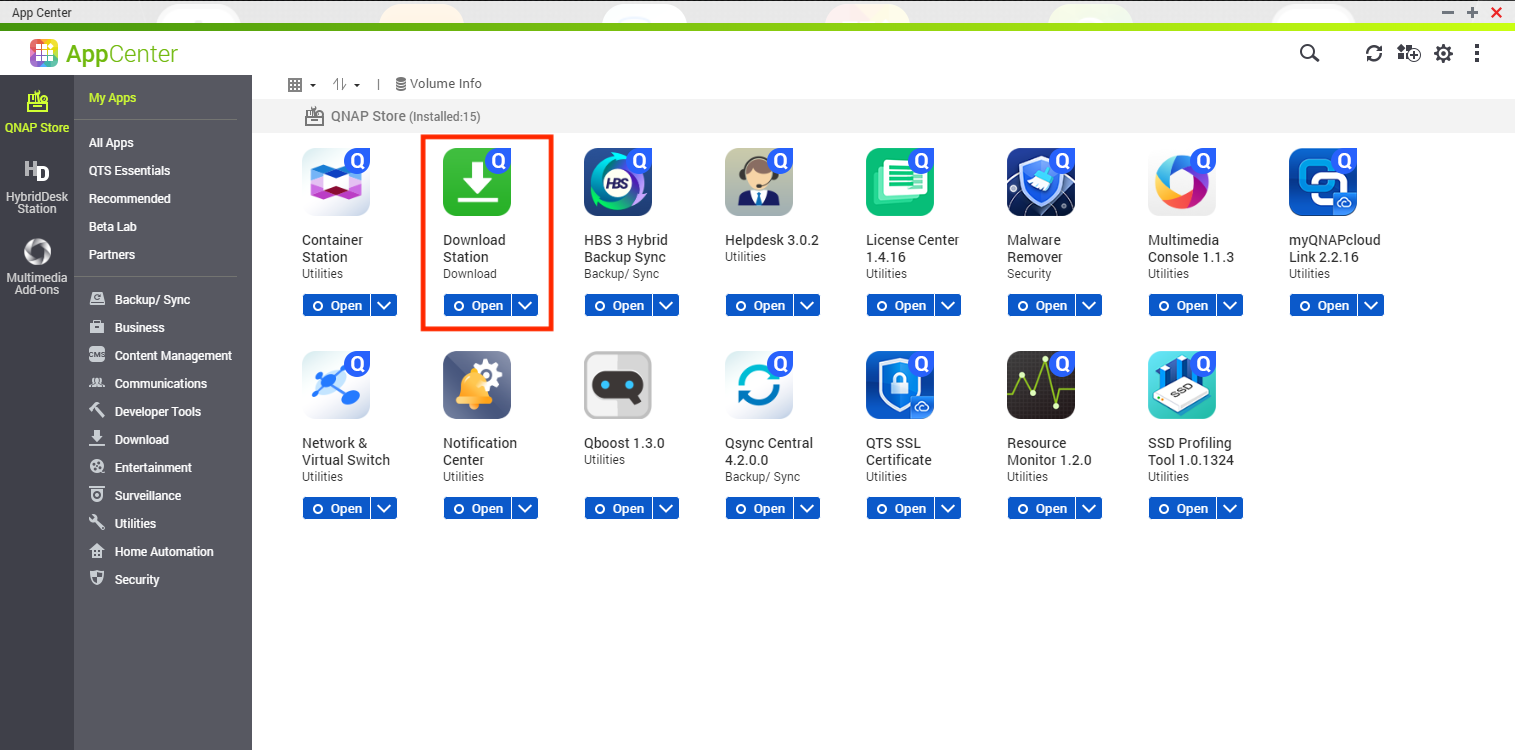The width and height of the screenshot is (1515, 750).
Task: Open the Notification Center app
Action: tap(477, 509)
